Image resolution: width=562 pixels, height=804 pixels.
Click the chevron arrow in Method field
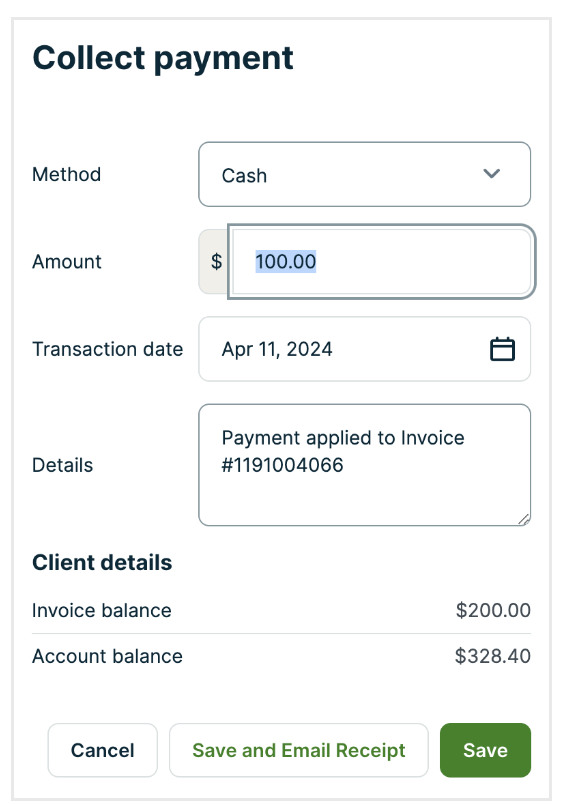(491, 174)
